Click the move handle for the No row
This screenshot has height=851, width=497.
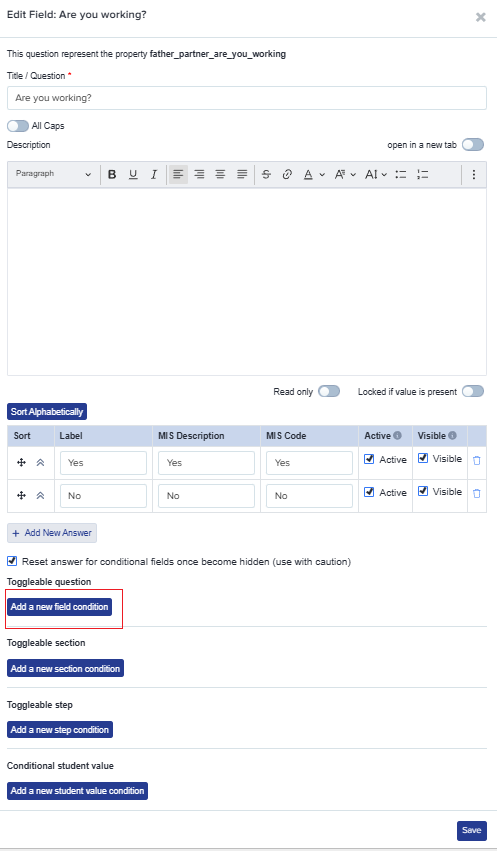point(22,496)
